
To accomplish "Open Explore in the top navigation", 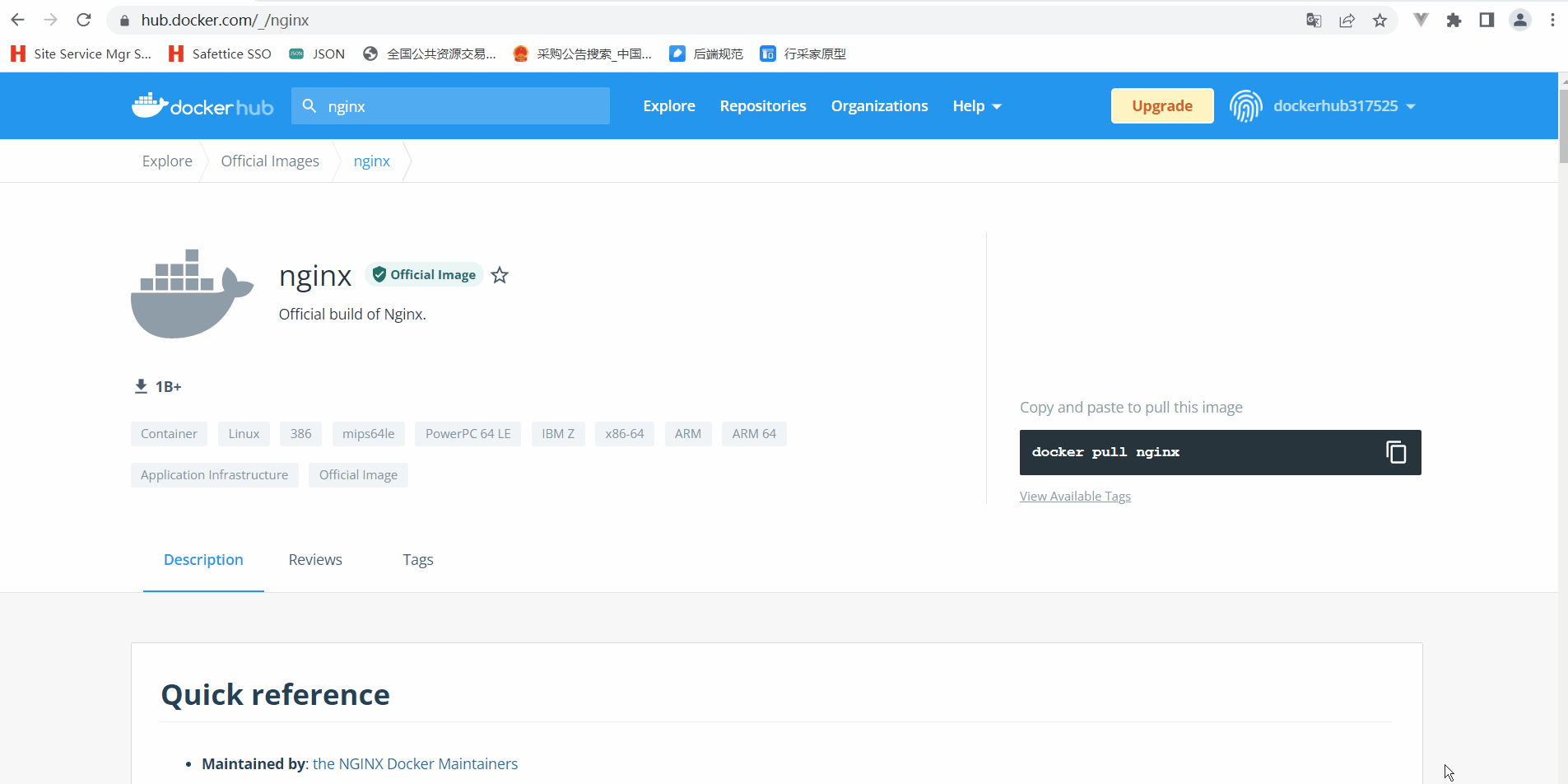I will point(669,106).
